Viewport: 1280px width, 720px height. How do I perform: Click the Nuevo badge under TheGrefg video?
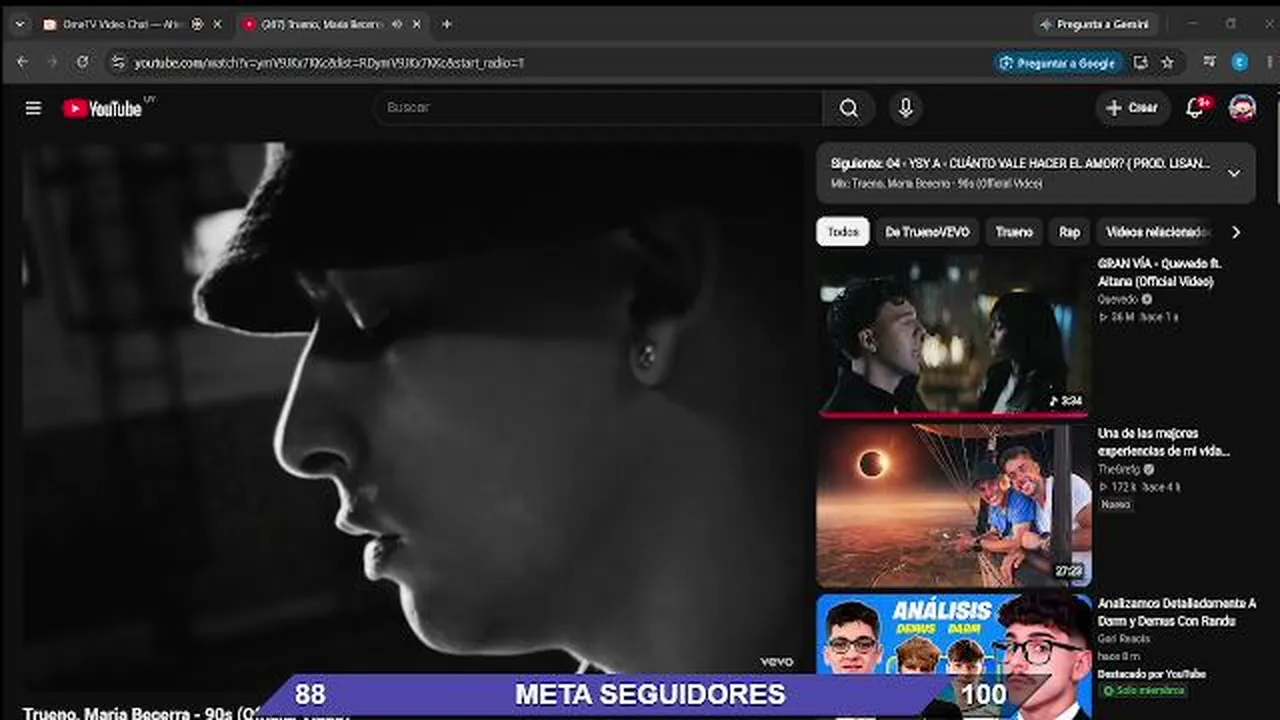click(1116, 505)
